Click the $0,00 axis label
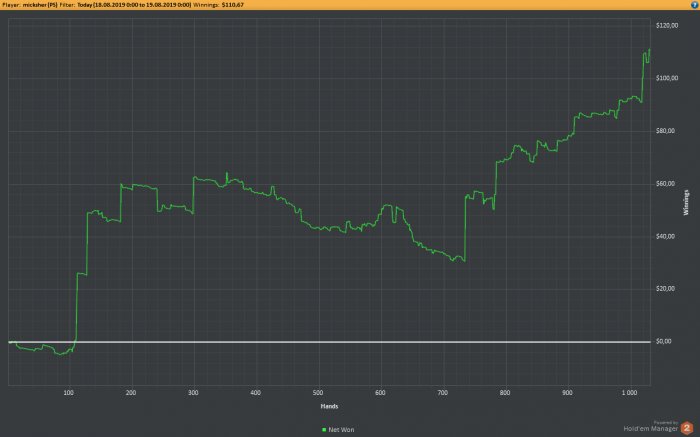 click(x=664, y=341)
